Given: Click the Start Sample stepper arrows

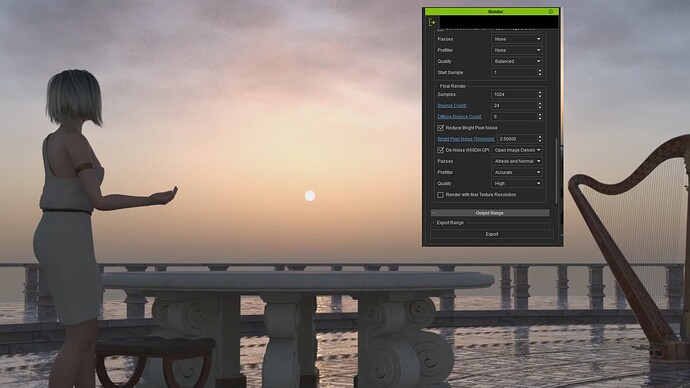Looking at the screenshot, I should [x=540, y=73].
